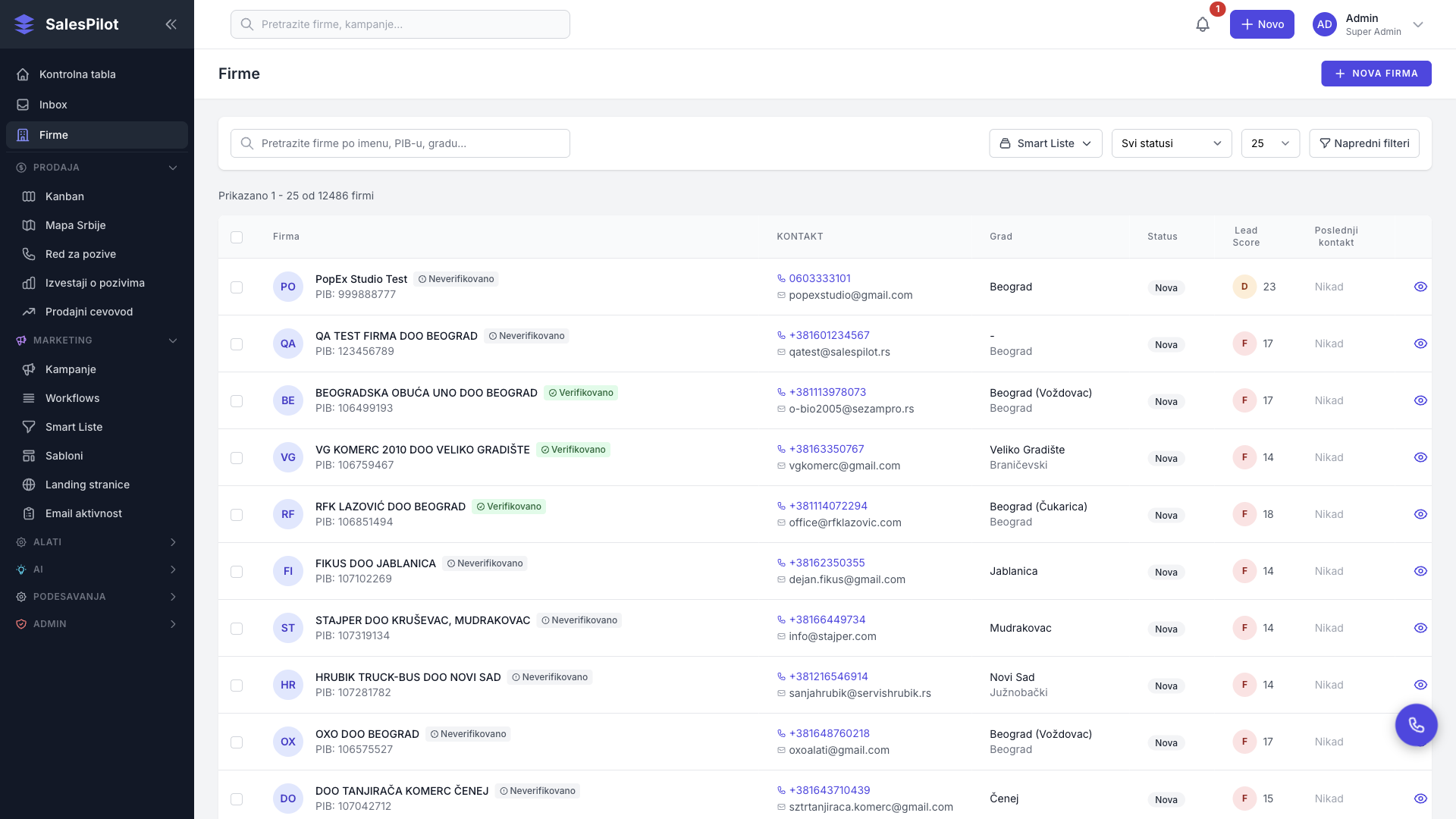Call phone number +381113978073
The image size is (1456, 819).
pos(827,392)
